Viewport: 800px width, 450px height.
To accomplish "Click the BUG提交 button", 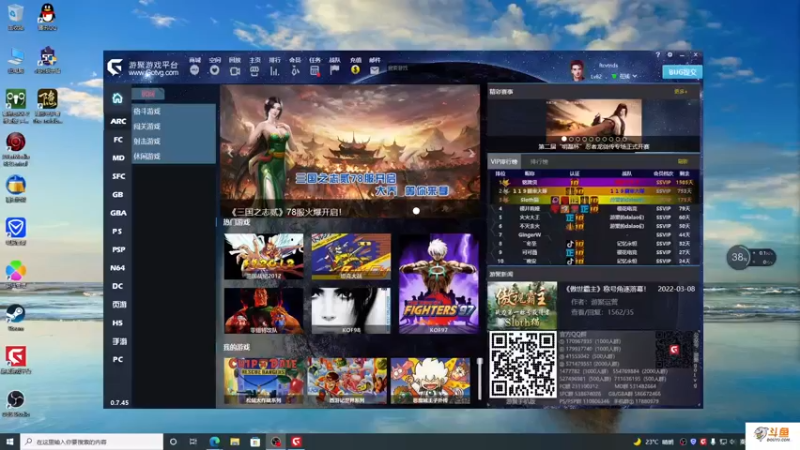I will click(x=682, y=72).
